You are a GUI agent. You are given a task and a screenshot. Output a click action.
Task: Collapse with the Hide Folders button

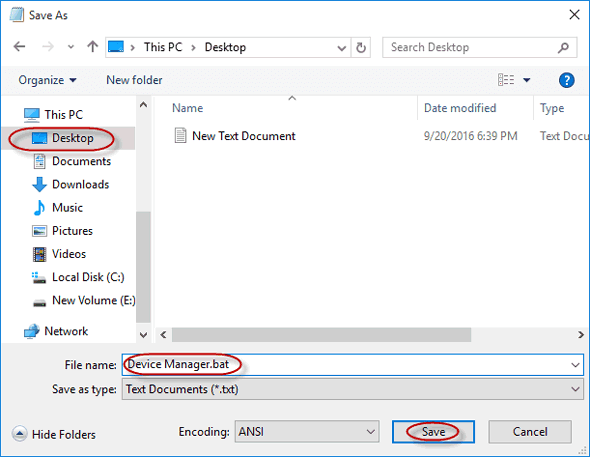[54, 434]
